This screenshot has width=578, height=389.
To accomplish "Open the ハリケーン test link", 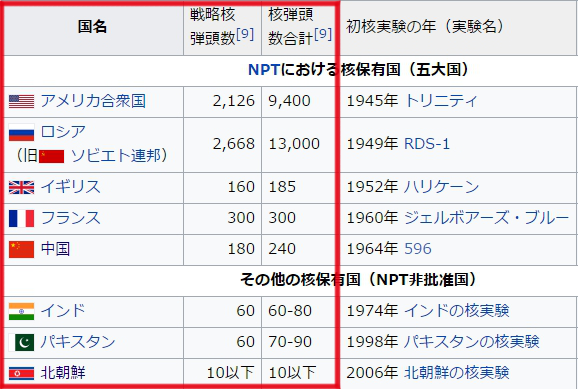I will point(441,187).
